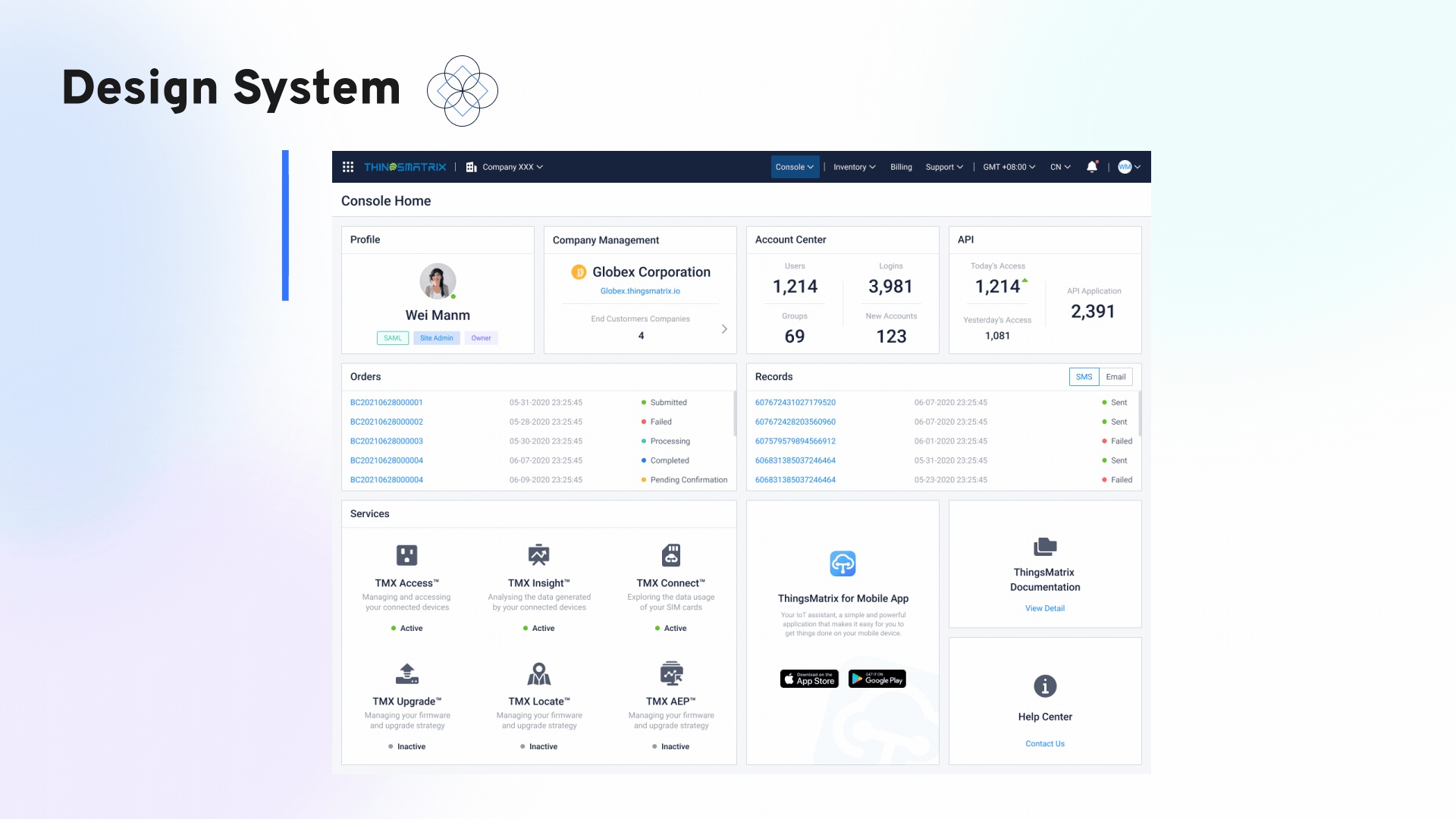
Task: Open the TMX Locate map pin icon
Action: (x=538, y=673)
